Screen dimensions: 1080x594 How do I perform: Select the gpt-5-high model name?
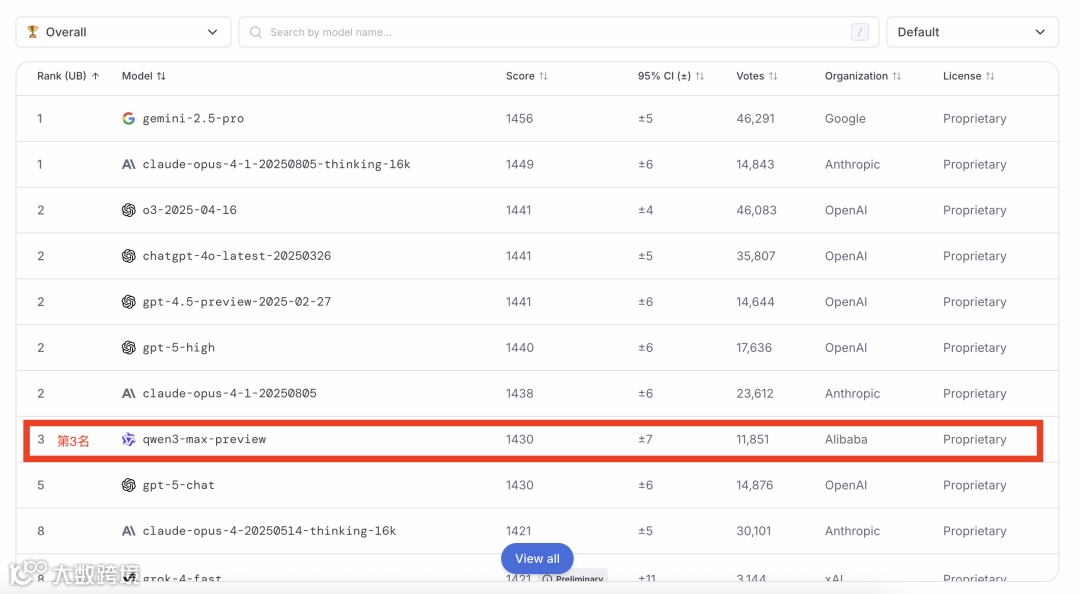[x=178, y=347]
